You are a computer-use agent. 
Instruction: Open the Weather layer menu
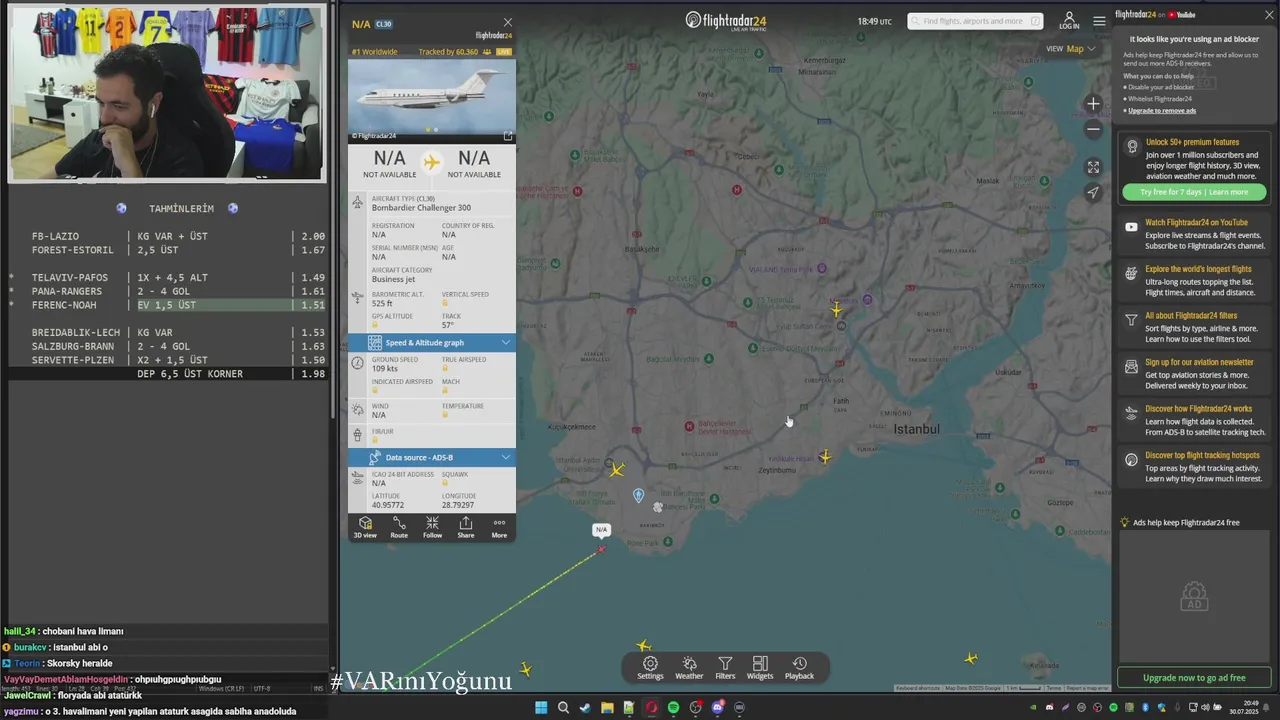pos(689,668)
